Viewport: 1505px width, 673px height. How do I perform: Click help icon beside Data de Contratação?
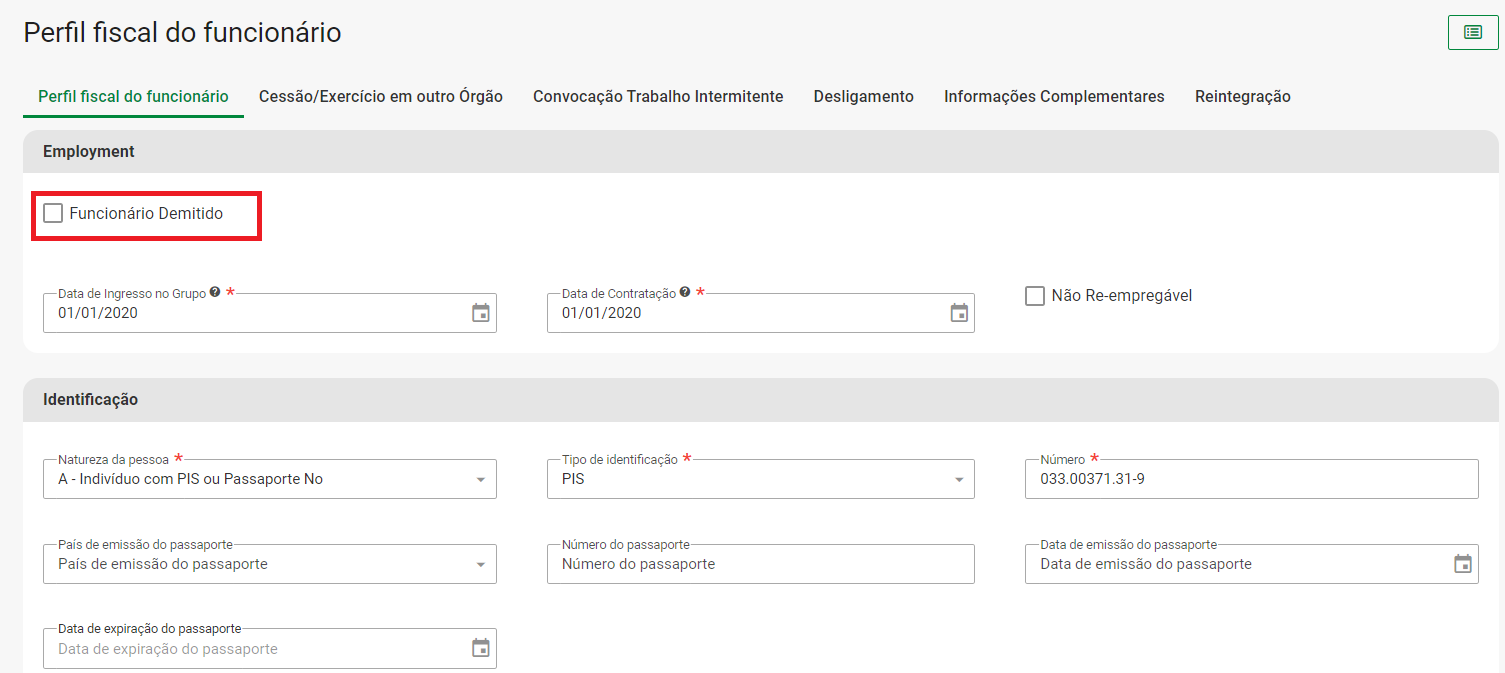685,293
